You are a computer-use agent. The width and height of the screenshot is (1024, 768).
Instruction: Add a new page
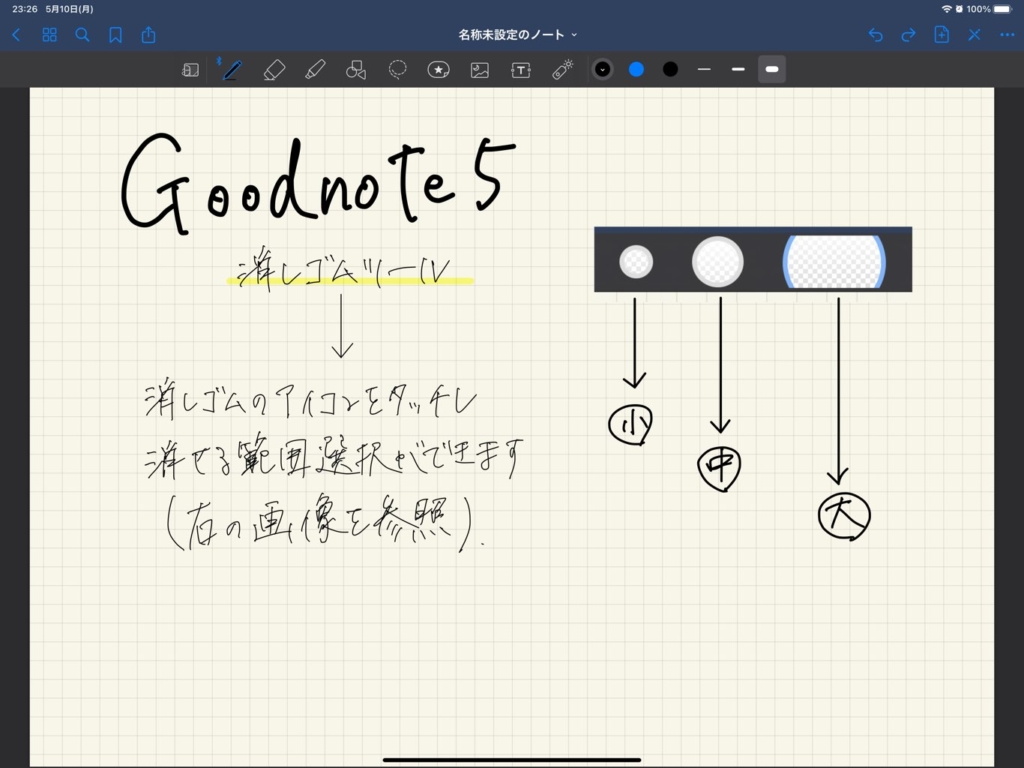pos(942,35)
